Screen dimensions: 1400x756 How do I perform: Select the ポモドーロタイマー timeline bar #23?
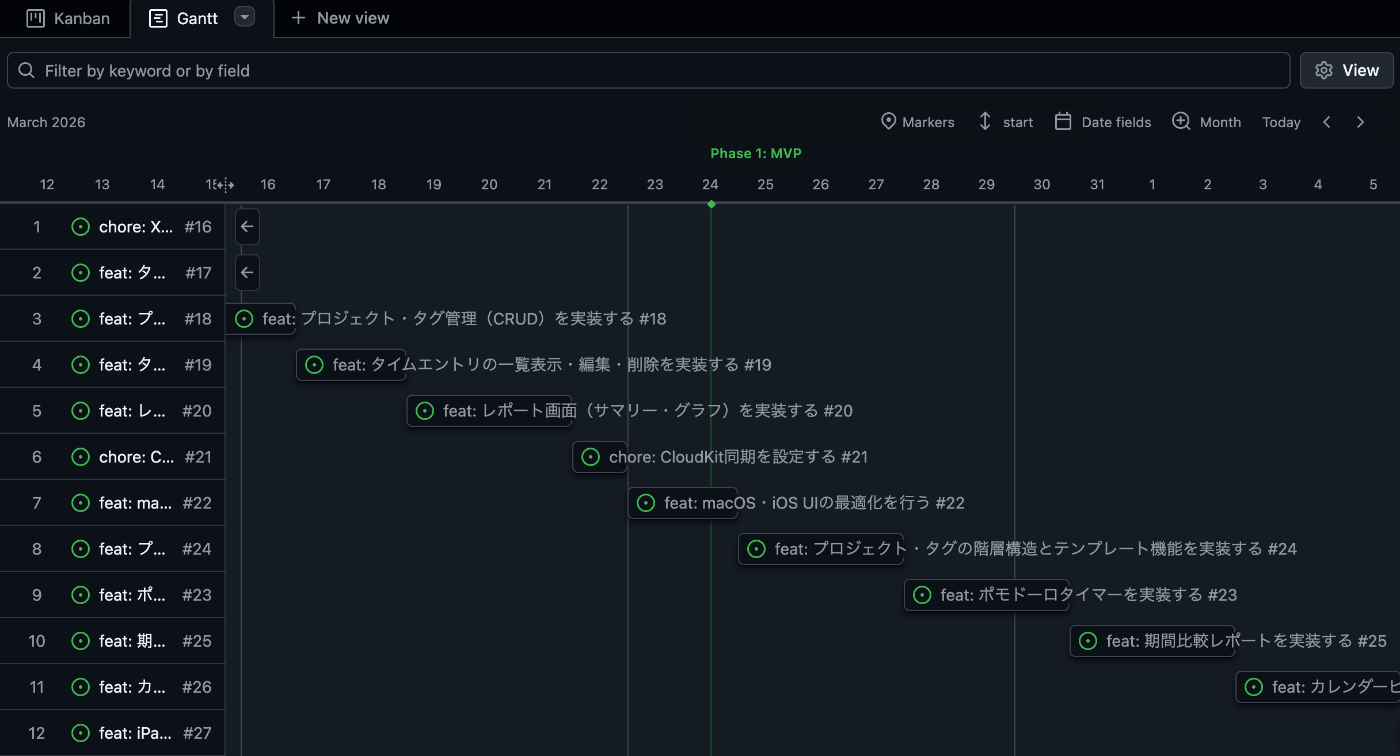click(987, 595)
